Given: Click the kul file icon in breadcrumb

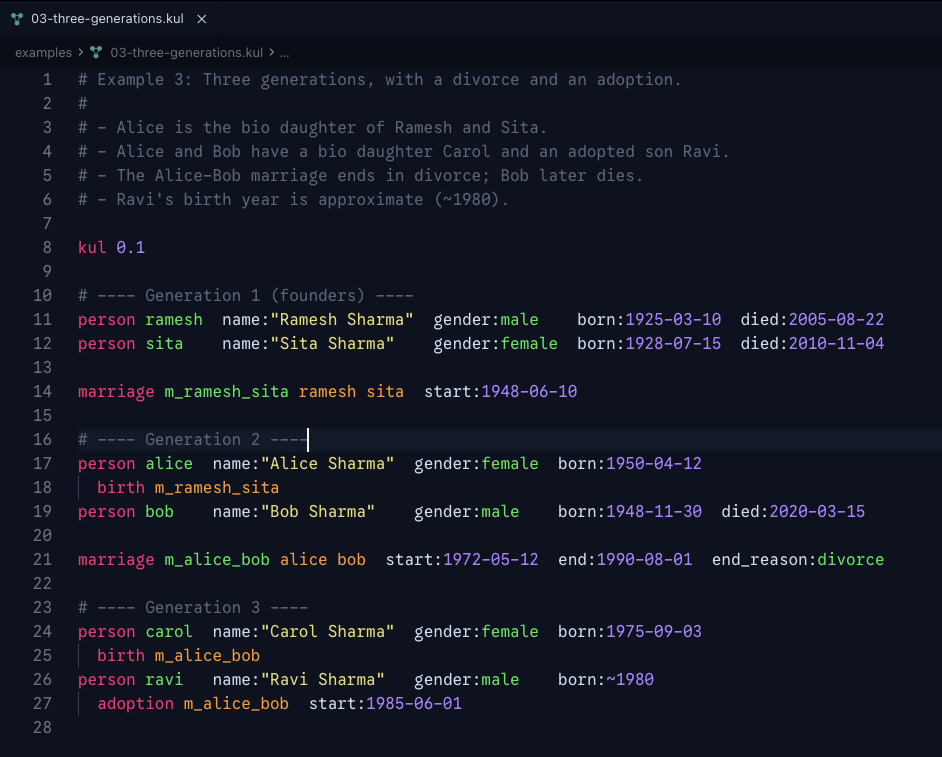Looking at the screenshot, I should 96,53.
